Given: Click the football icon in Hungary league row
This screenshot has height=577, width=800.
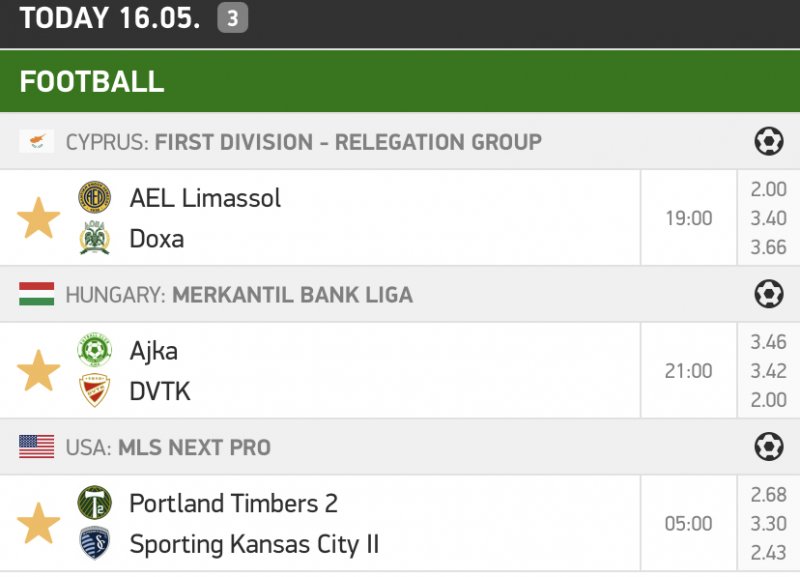Looking at the screenshot, I should click(x=768, y=294).
